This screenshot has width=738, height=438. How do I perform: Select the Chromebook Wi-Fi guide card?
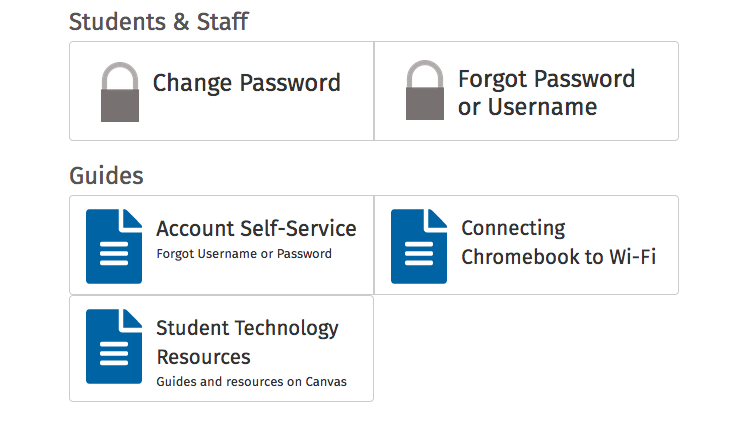point(526,245)
